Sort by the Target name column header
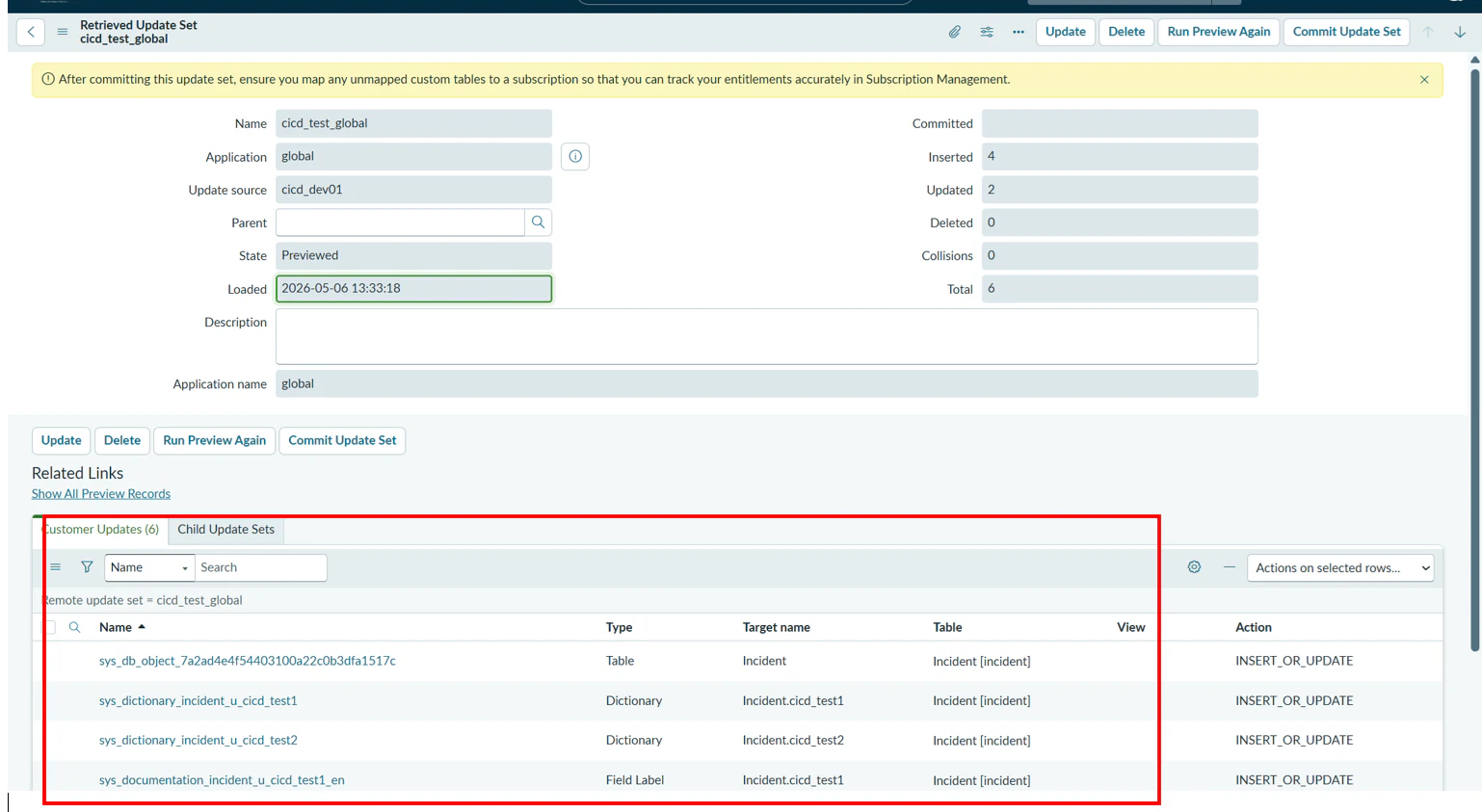1482x812 pixels. tap(777, 627)
